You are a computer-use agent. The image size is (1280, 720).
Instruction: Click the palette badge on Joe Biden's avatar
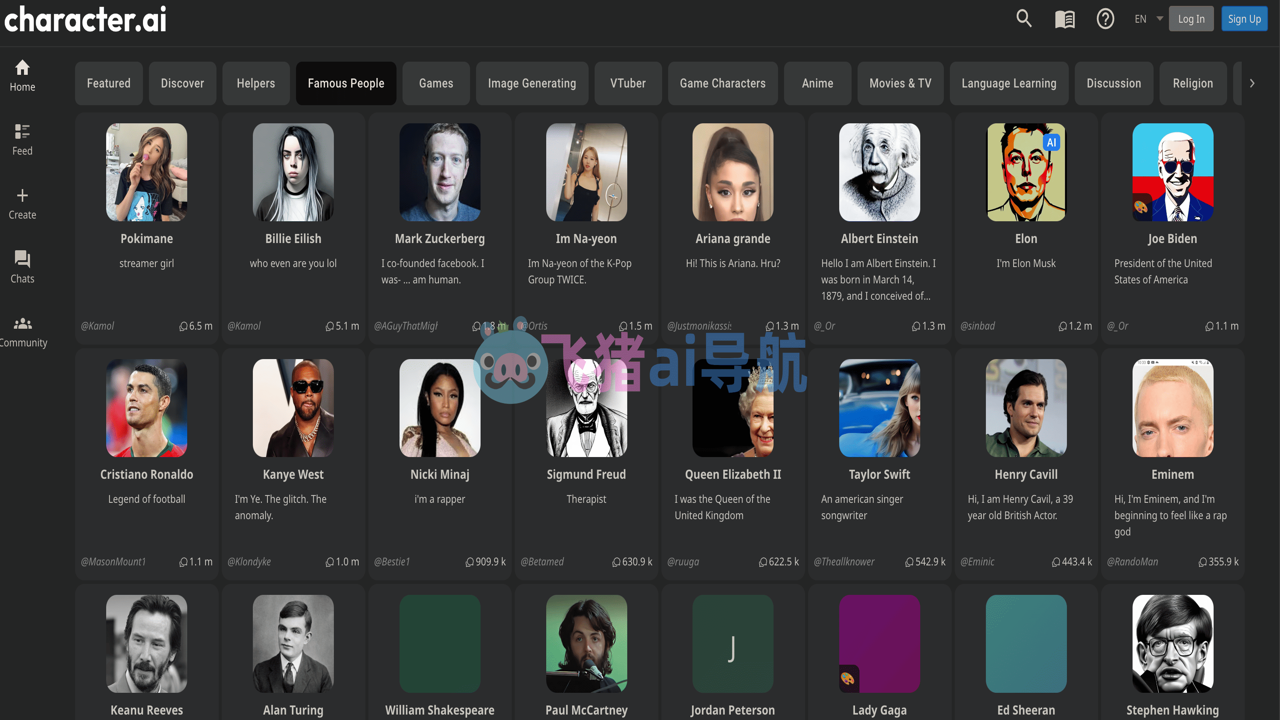[1141, 207]
